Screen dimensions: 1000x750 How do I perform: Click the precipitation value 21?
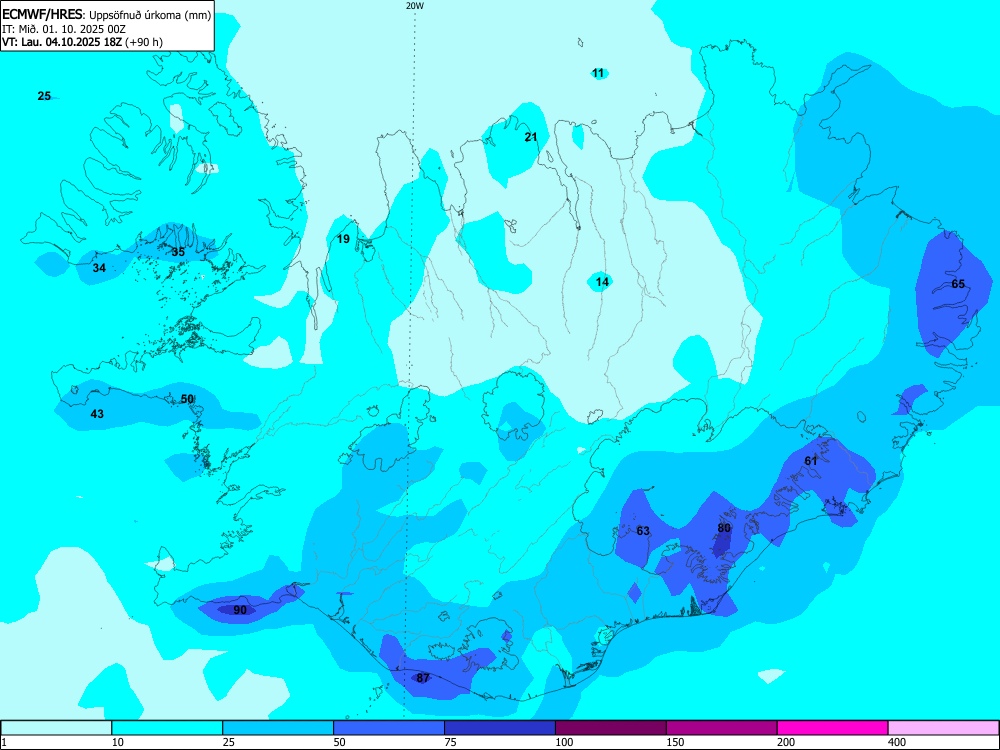(531, 136)
